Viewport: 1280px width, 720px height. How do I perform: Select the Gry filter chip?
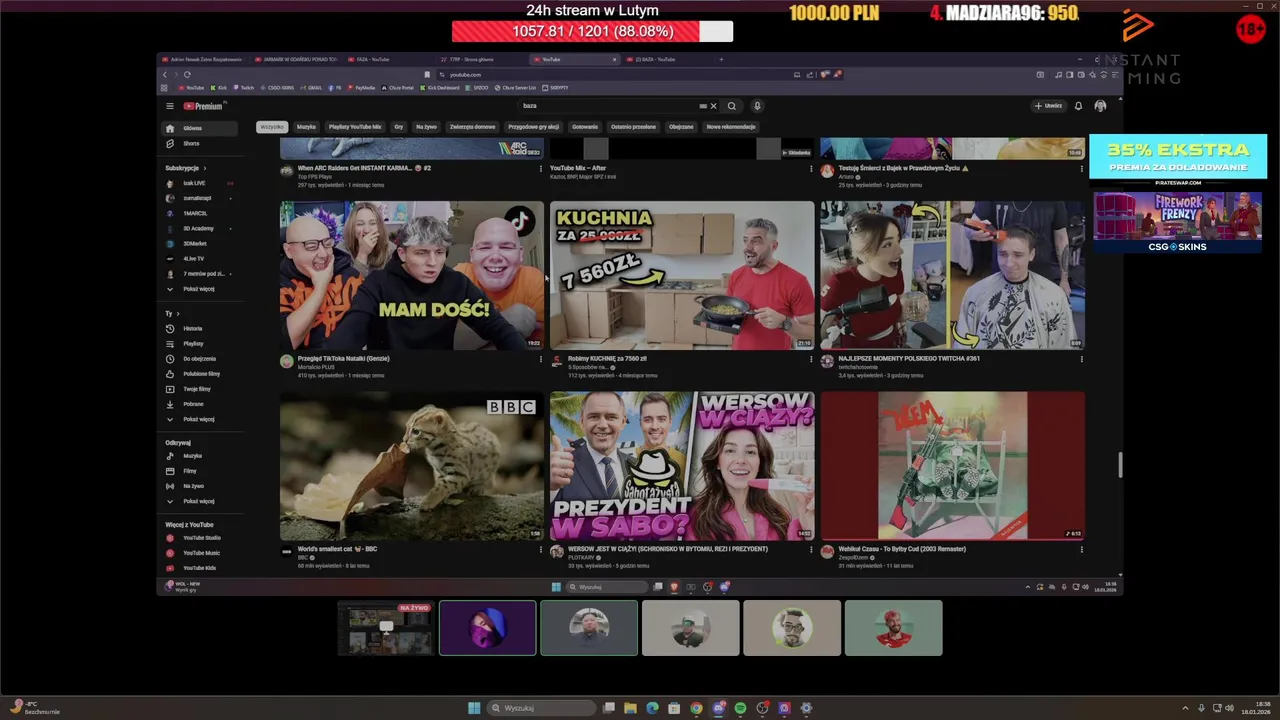pyautogui.click(x=399, y=127)
